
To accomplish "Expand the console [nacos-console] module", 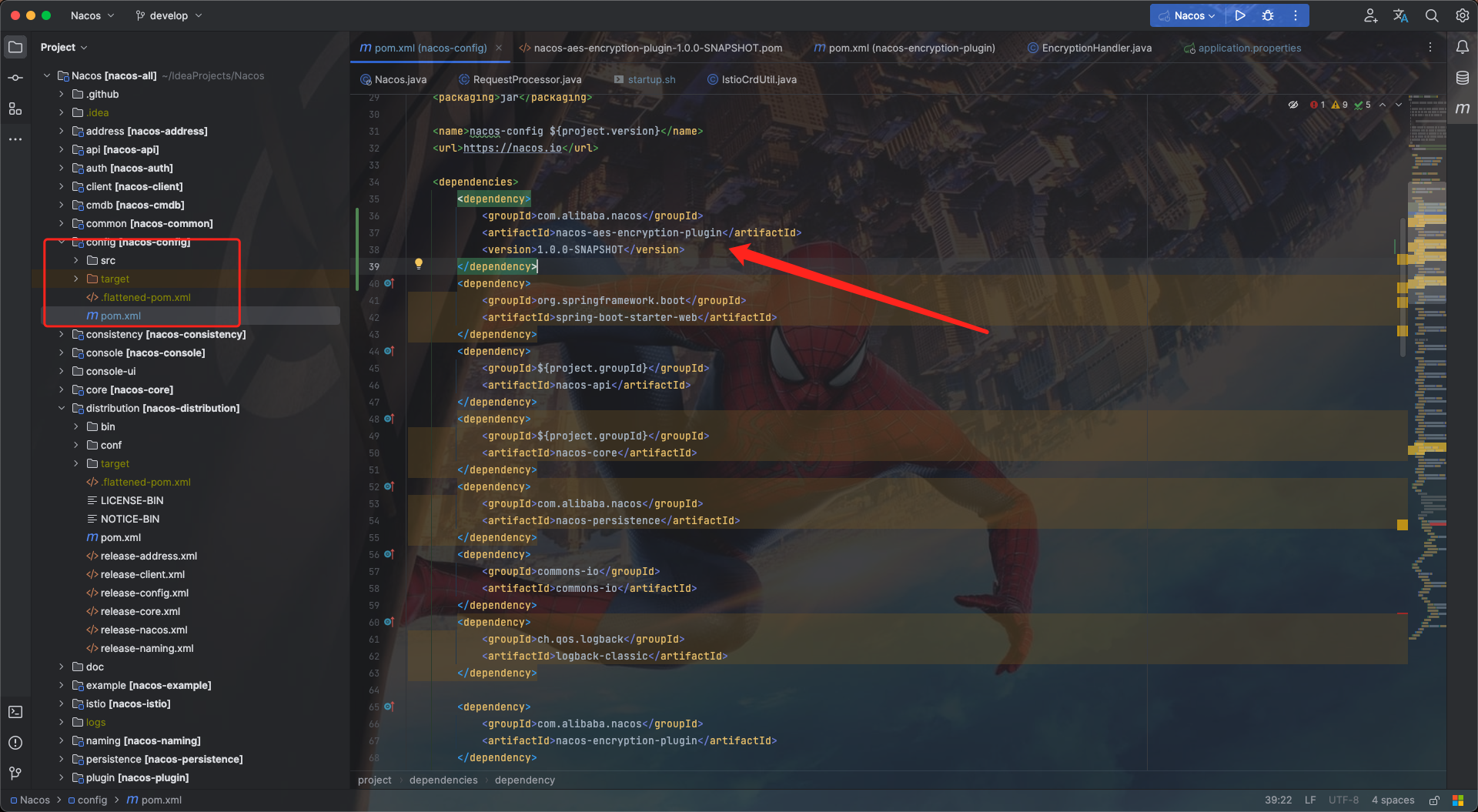I will point(62,353).
